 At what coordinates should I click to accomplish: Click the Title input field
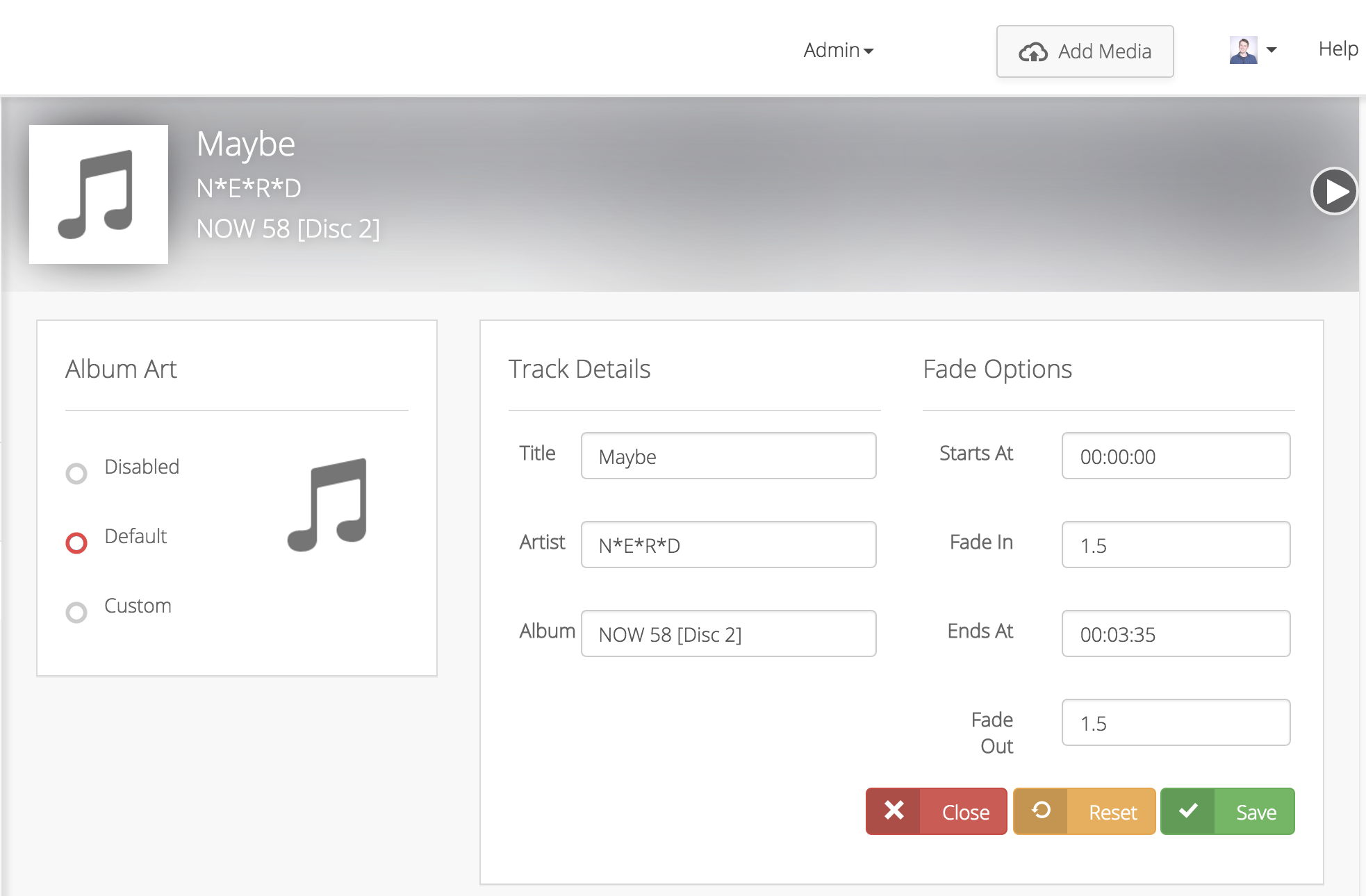[728, 456]
